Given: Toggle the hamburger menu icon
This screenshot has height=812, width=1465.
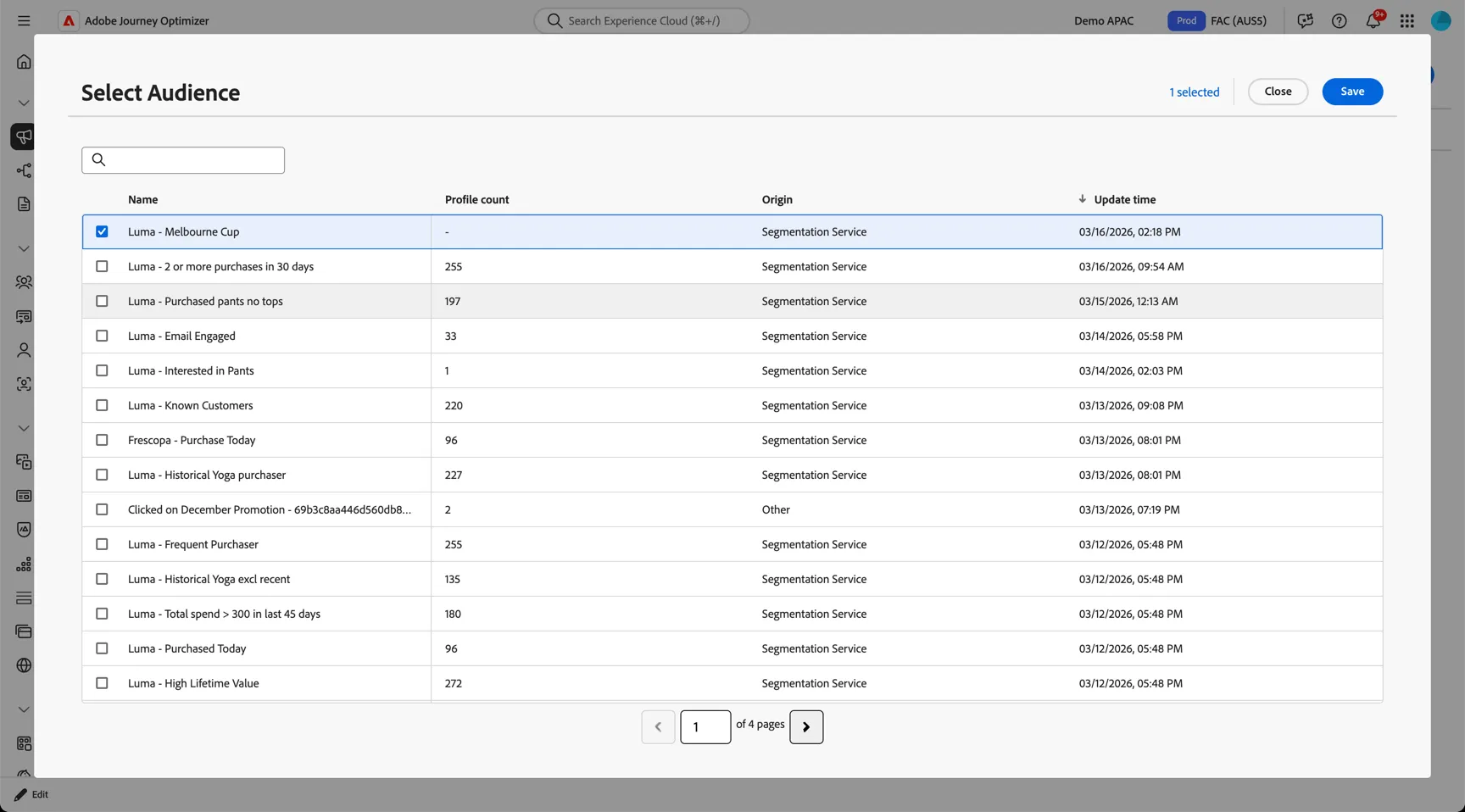Looking at the screenshot, I should pos(24,20).
